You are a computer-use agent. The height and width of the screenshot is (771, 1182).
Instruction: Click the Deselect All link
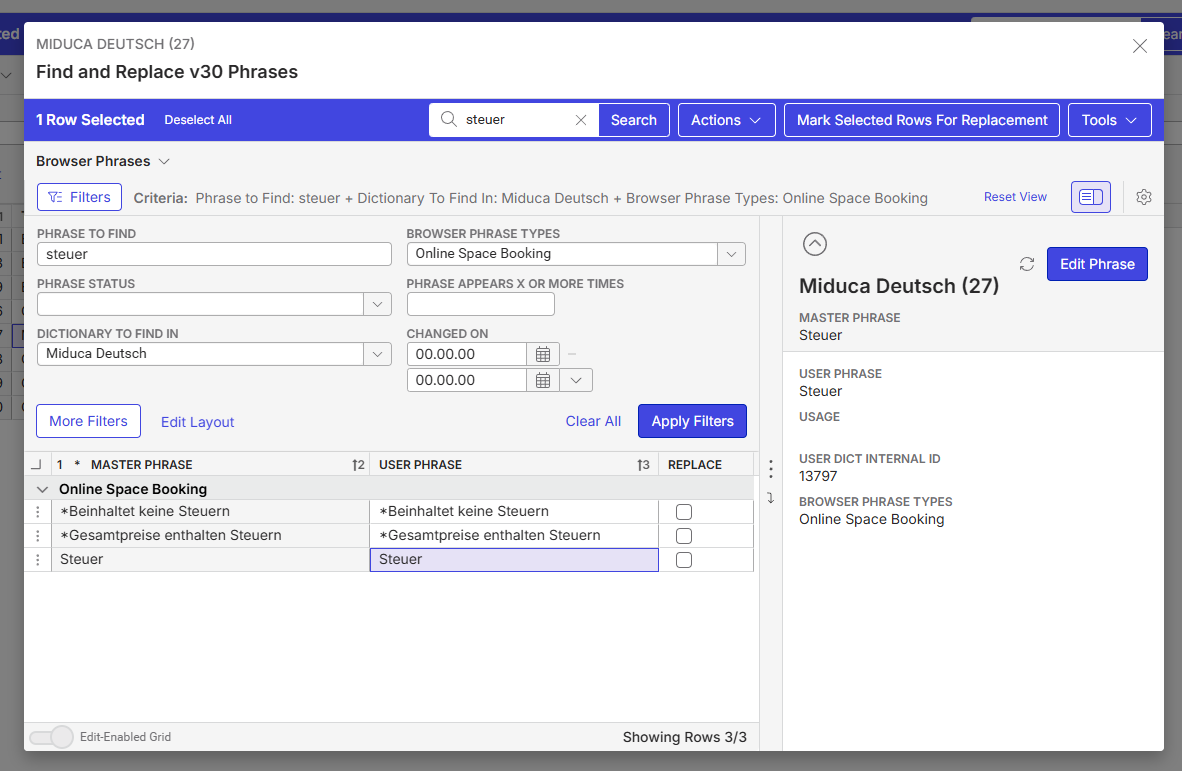pos(198,120)
